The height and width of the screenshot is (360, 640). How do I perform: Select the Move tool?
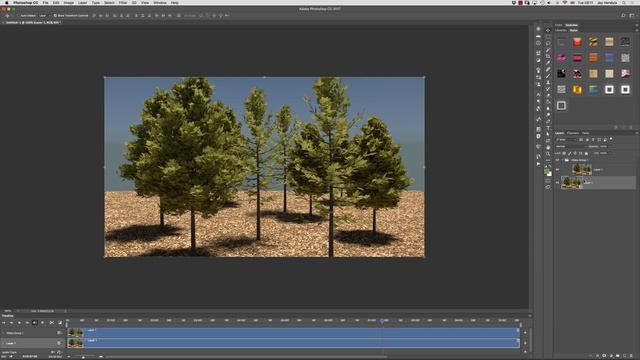(x=548, y=30)
